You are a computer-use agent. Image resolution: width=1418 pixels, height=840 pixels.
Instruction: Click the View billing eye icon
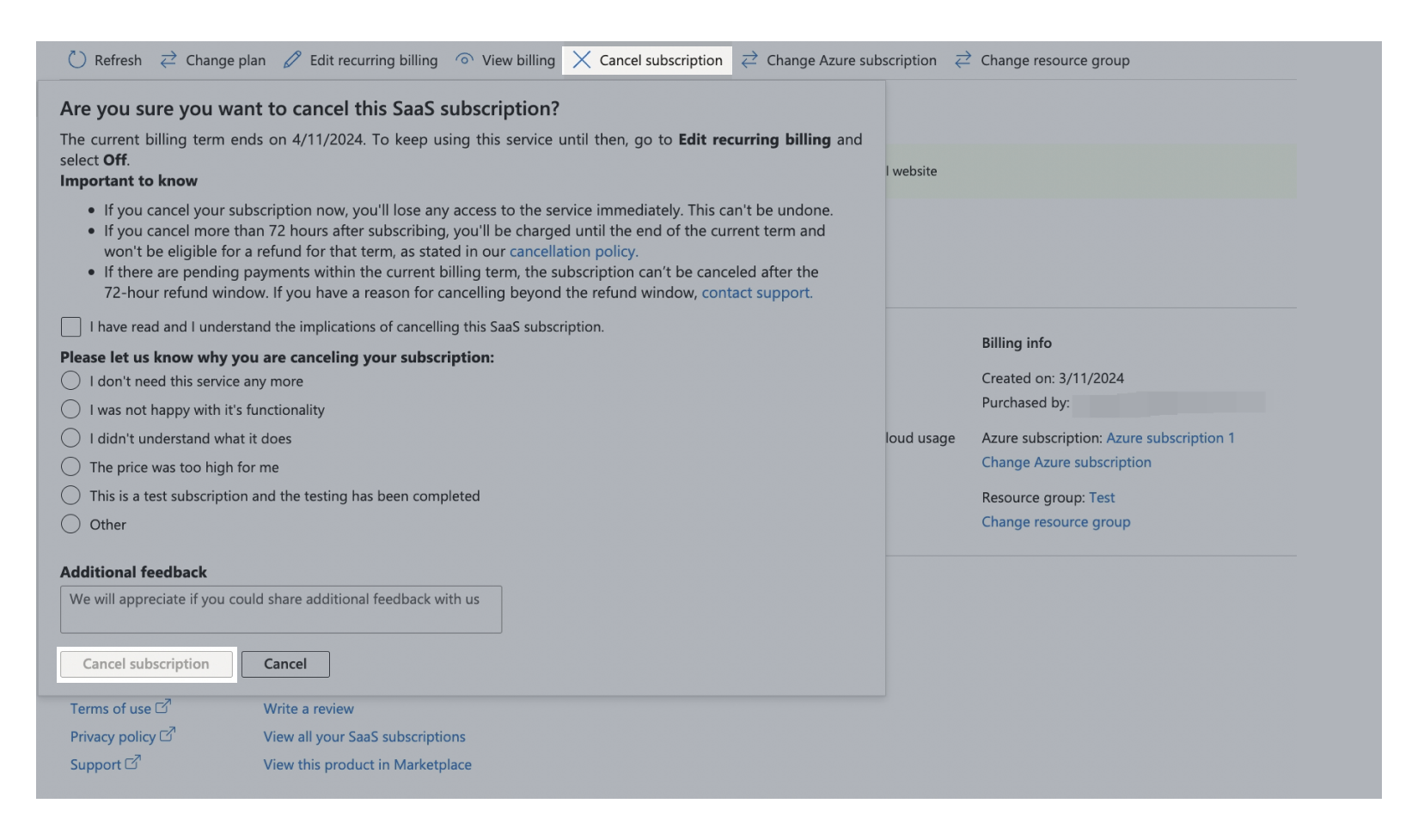(465, 59)
